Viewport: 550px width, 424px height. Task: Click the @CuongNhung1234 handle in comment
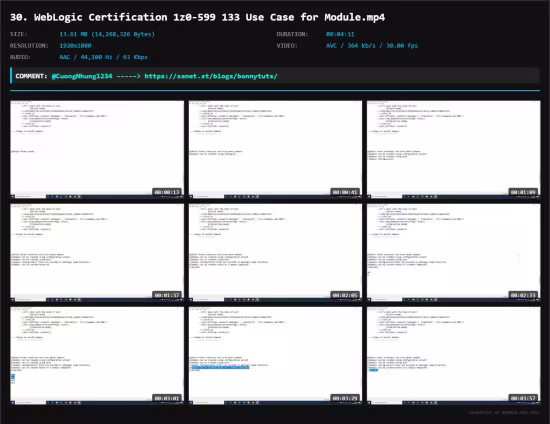pyautogui.click(x=82, y=76)
